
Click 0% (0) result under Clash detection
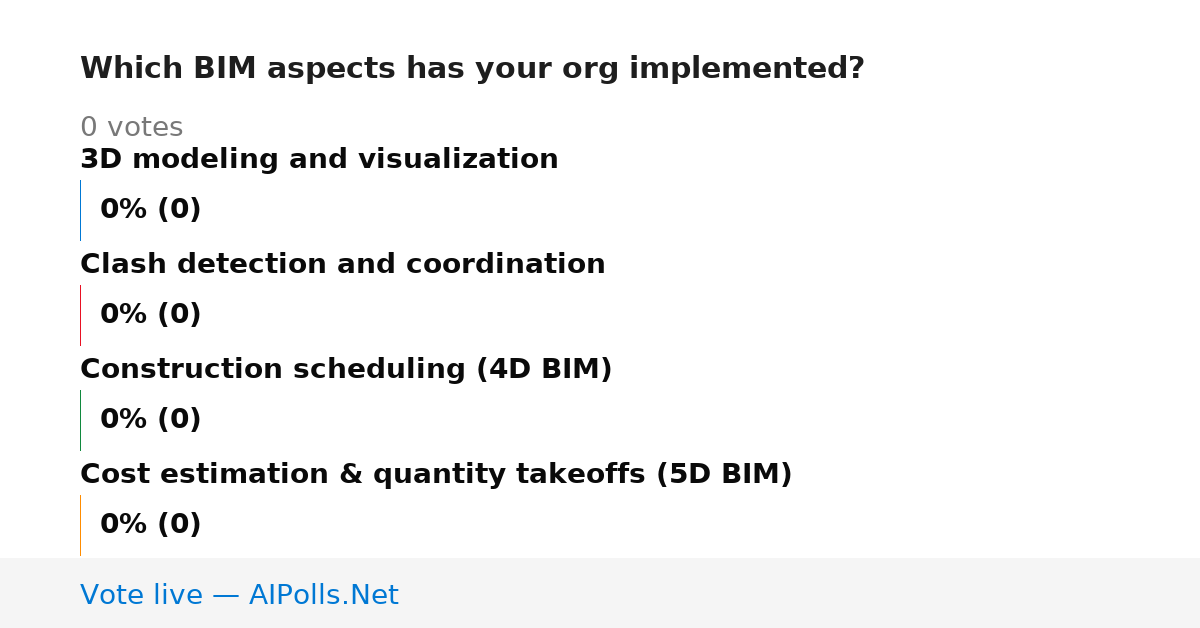[x=151, y=315]
